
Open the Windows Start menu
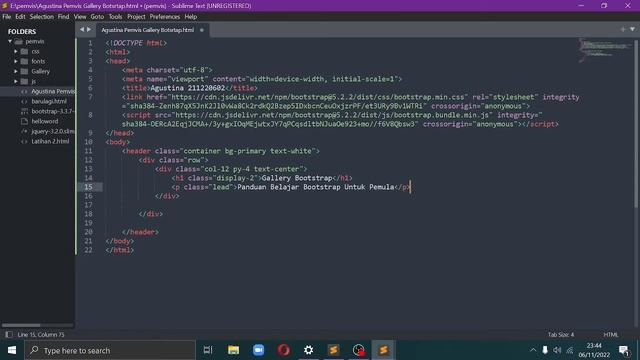tap(12, 350)
